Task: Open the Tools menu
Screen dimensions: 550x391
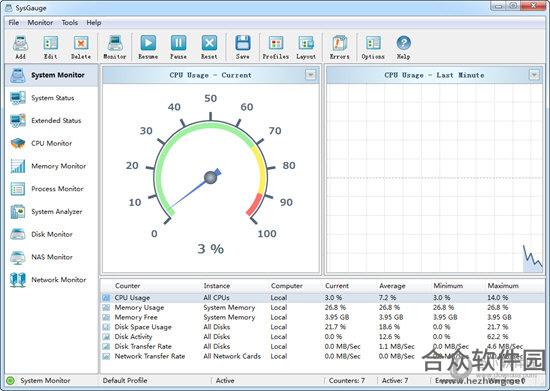Action: tap(69, 23)
